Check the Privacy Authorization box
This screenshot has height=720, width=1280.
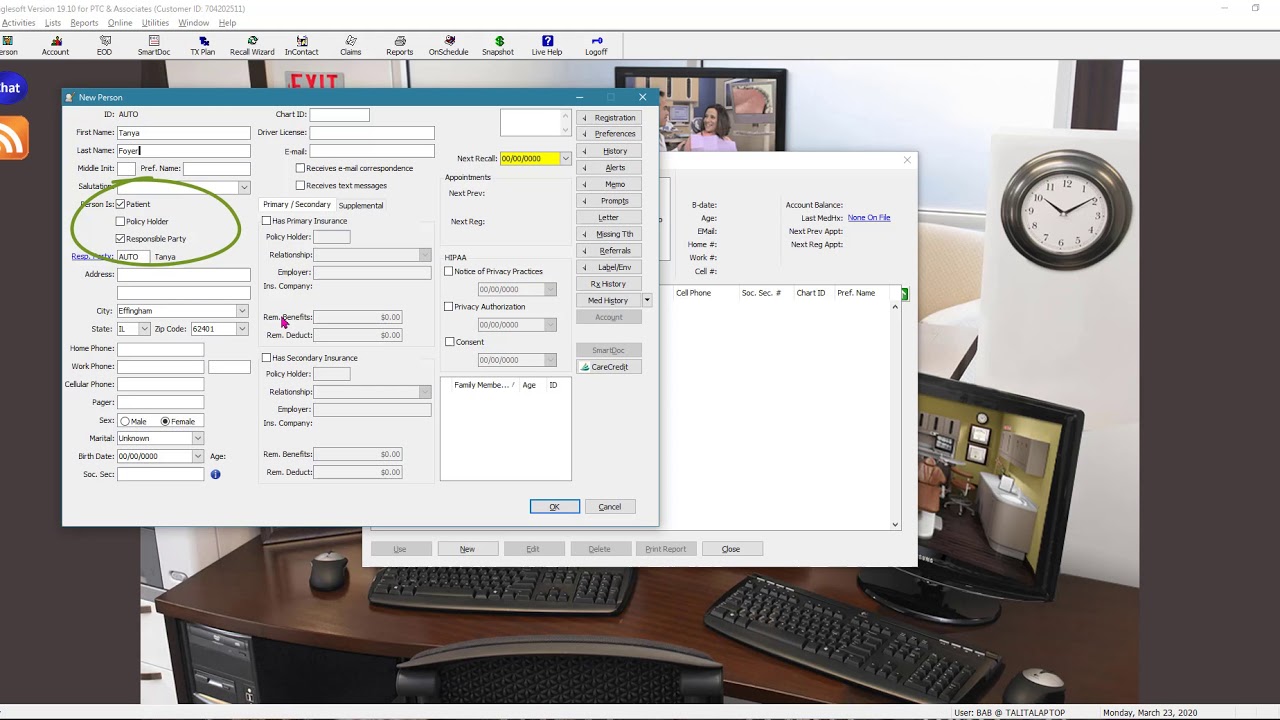(449, 307)
